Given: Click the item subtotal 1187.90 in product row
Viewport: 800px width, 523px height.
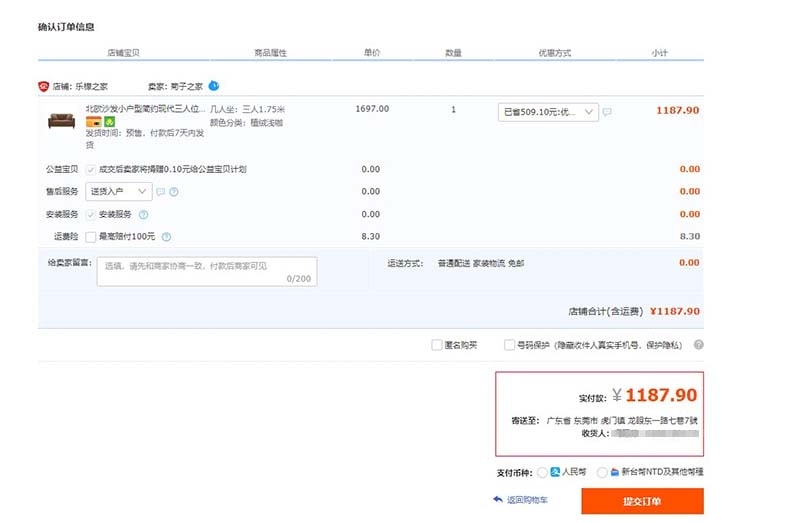Looking at the screenshot, I should click(678, 110).
